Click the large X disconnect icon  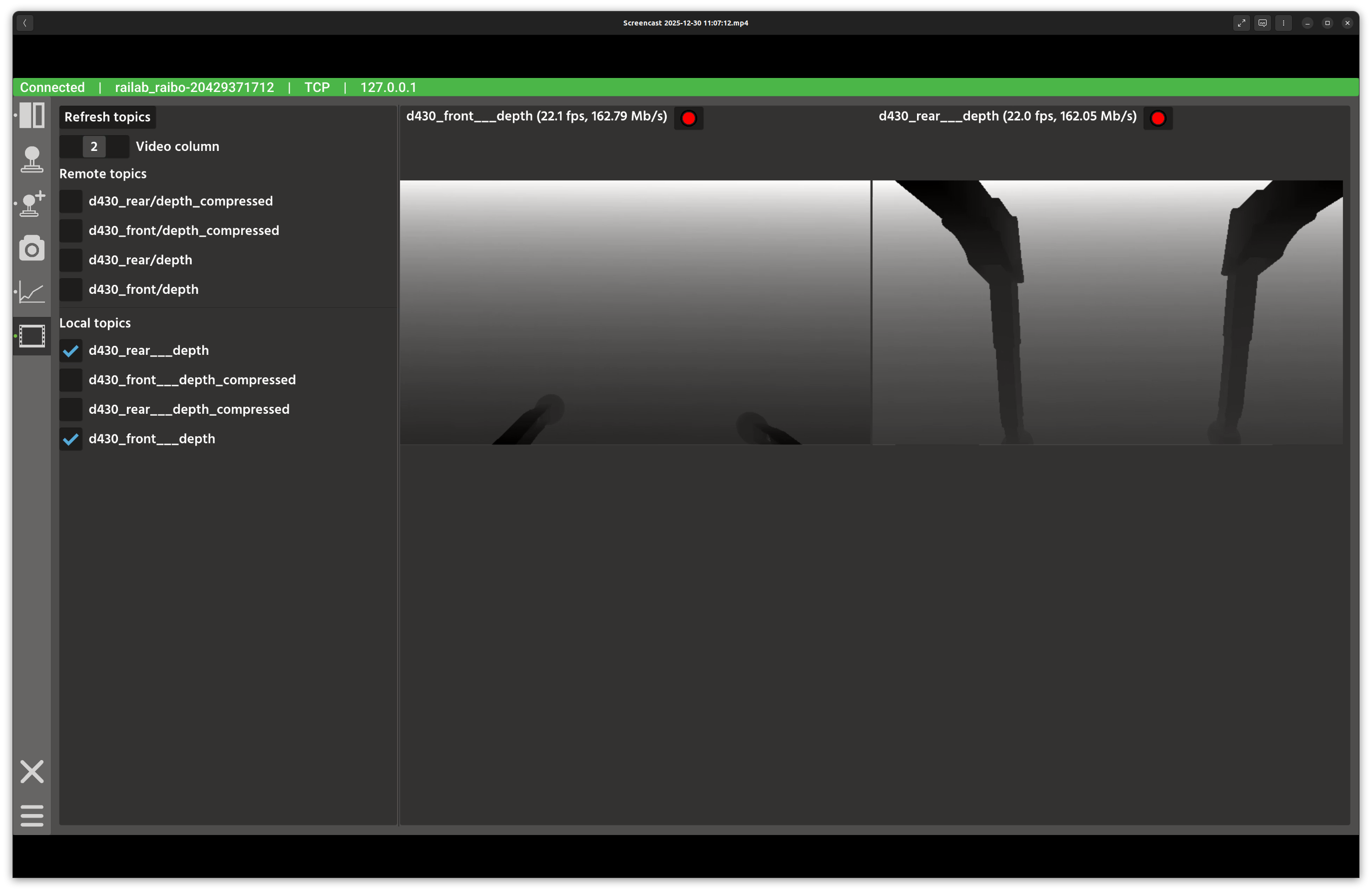31,772
